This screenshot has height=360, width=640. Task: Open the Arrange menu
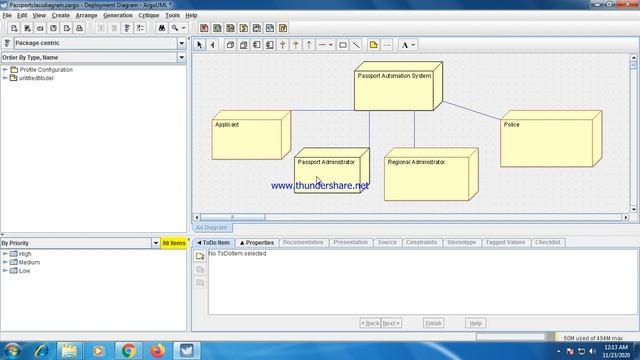point(87,15)
